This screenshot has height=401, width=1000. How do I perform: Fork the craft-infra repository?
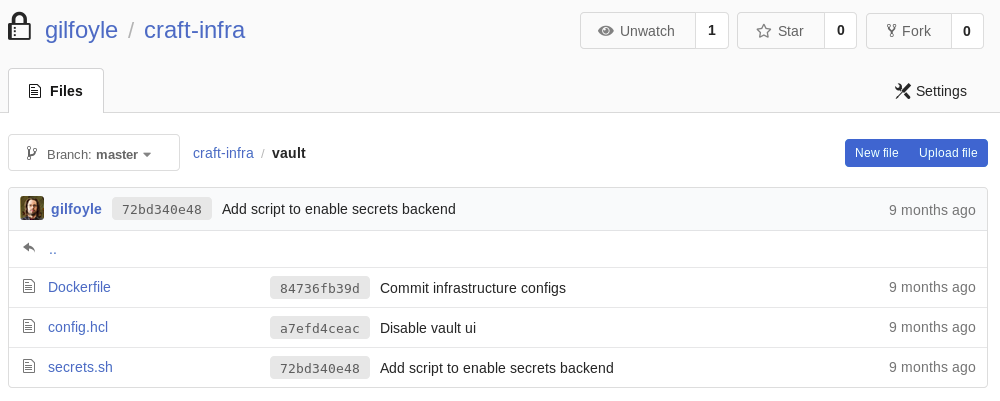pyautogui.click(x=909, y=31)
